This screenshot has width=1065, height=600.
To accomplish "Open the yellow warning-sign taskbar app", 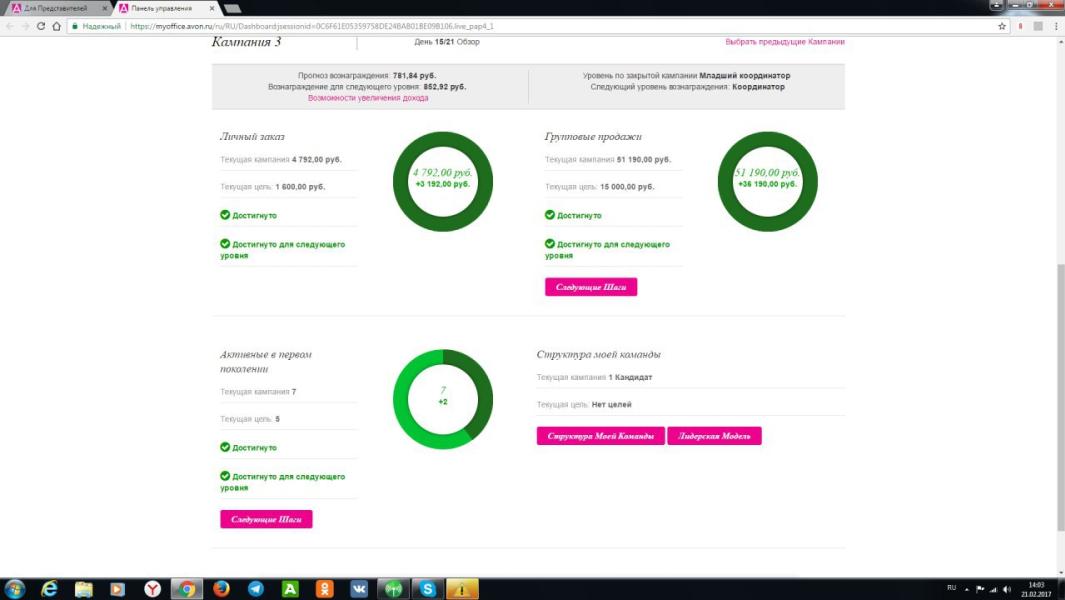I will (x=462, y=588).
